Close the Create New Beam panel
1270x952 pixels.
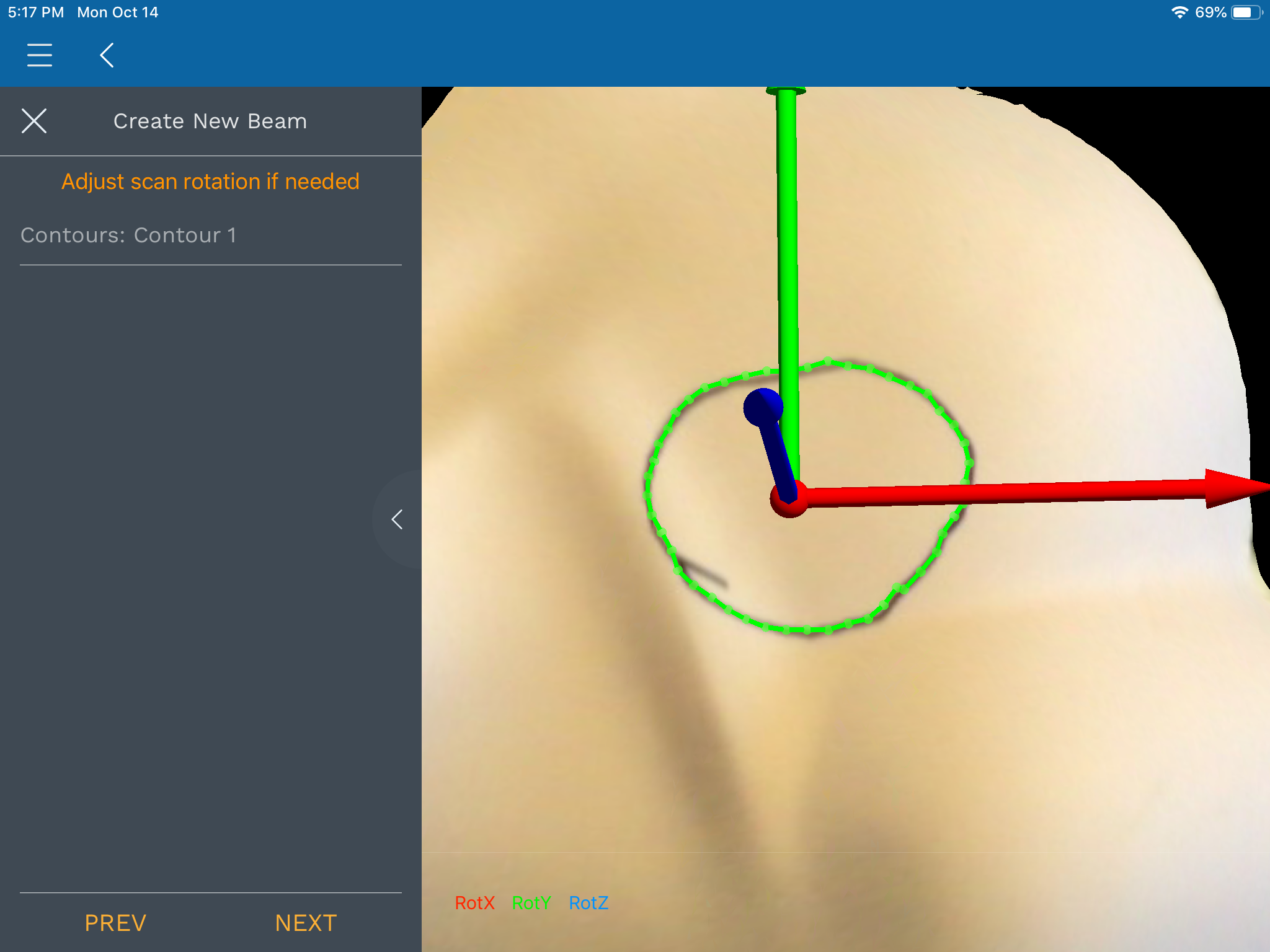pyautogui.click(x=34, y=121)
